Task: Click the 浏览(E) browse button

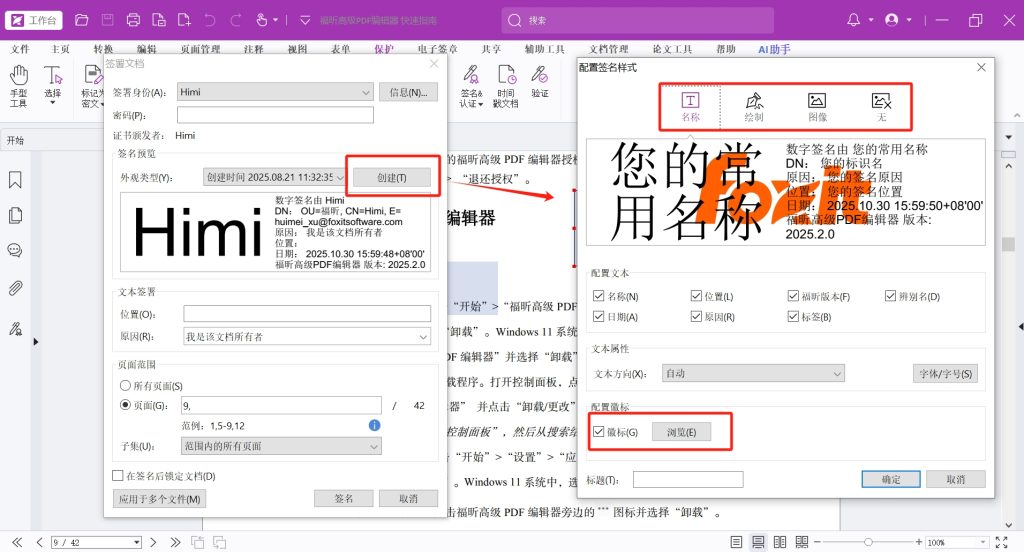Action: point(681,432)
